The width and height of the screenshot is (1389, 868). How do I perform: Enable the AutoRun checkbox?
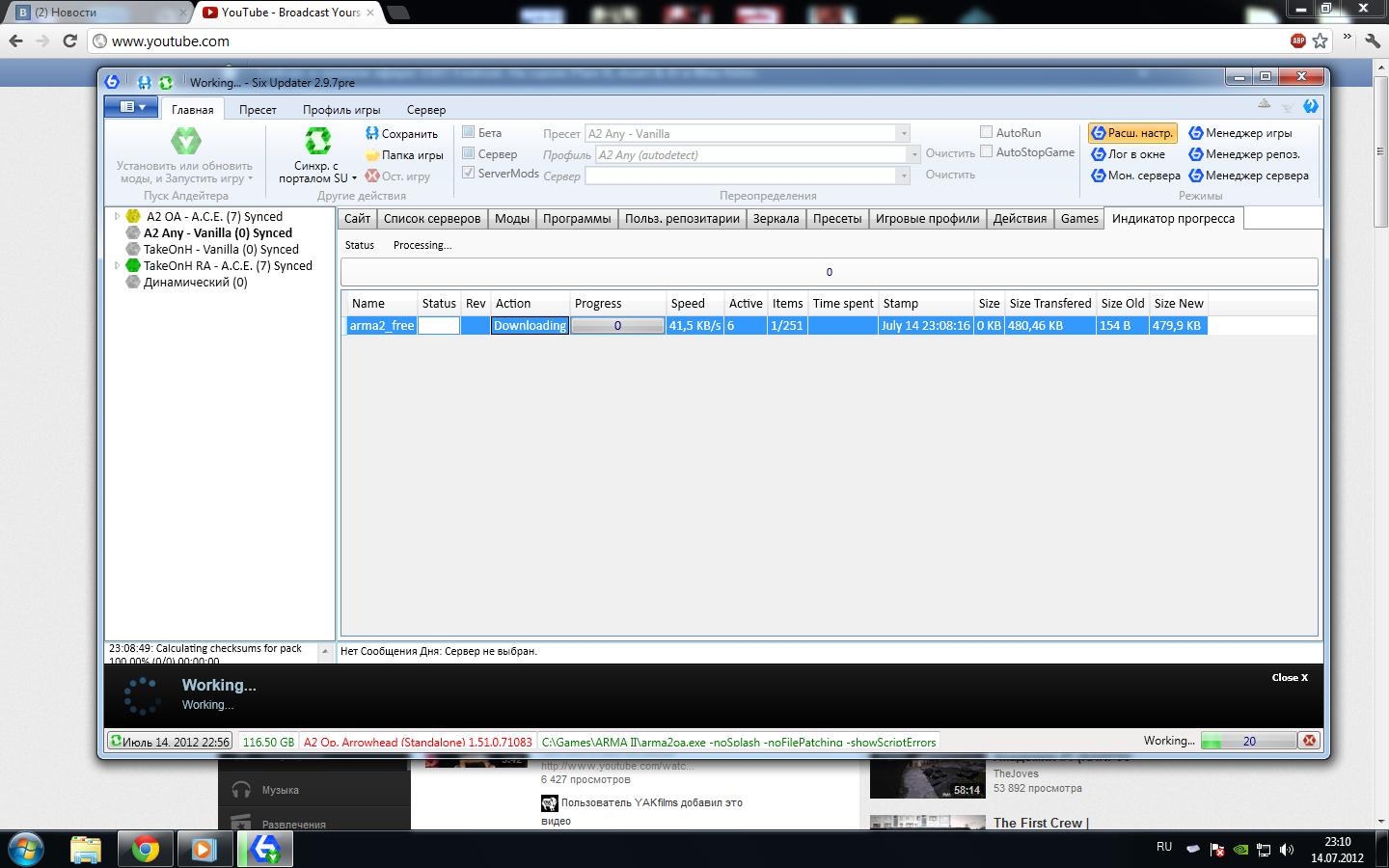click(986, 132)
